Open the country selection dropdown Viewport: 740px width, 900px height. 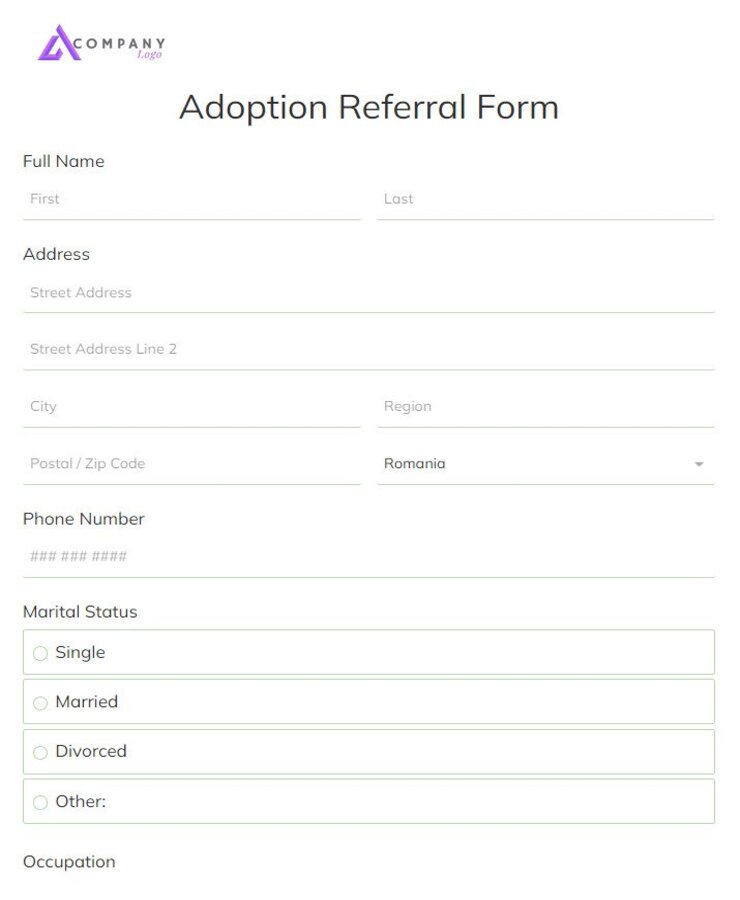(x=545, y=463)
